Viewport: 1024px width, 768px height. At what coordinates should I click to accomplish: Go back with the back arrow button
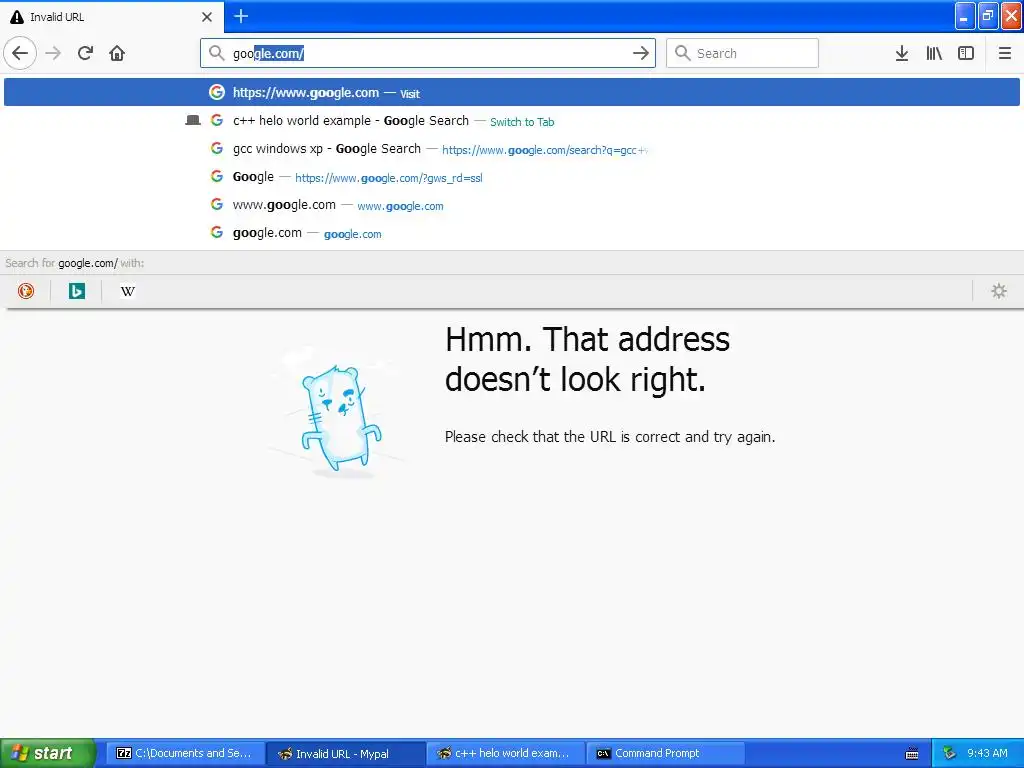click(20, 53)
